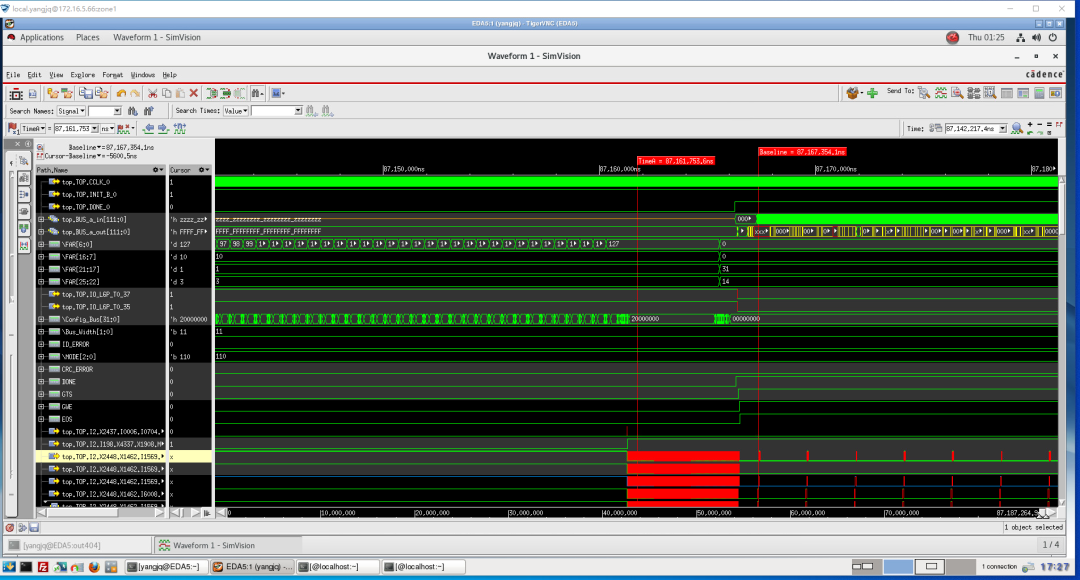Expand the \FAR[6:0] signal group
The width and height of the screenshot is (1080, 580).
click(x=41, y=244)
